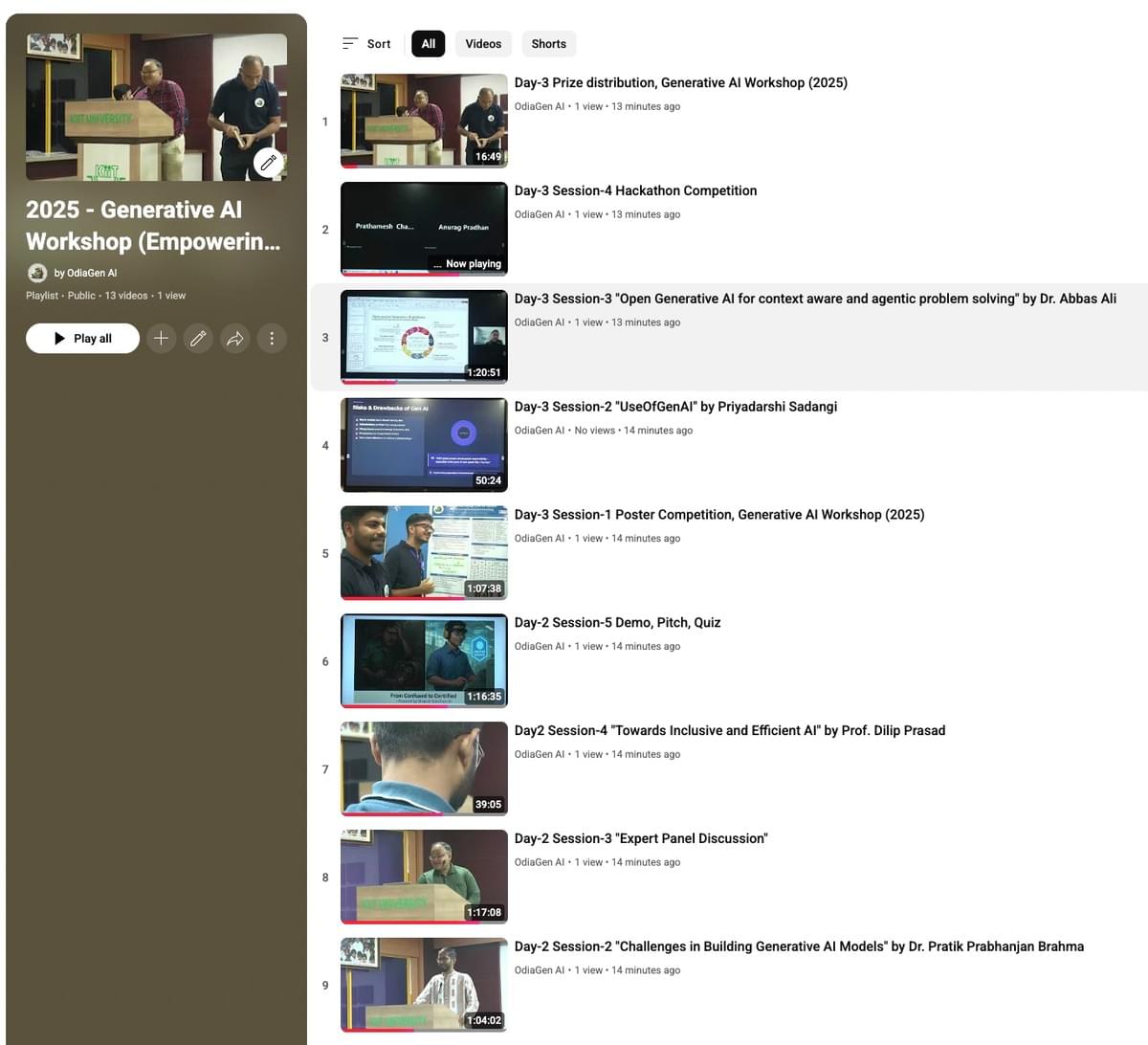1148x1045 pixels.
Task: Click index number 9 beside Pratik Brahma video
Action: pos(325,986)
